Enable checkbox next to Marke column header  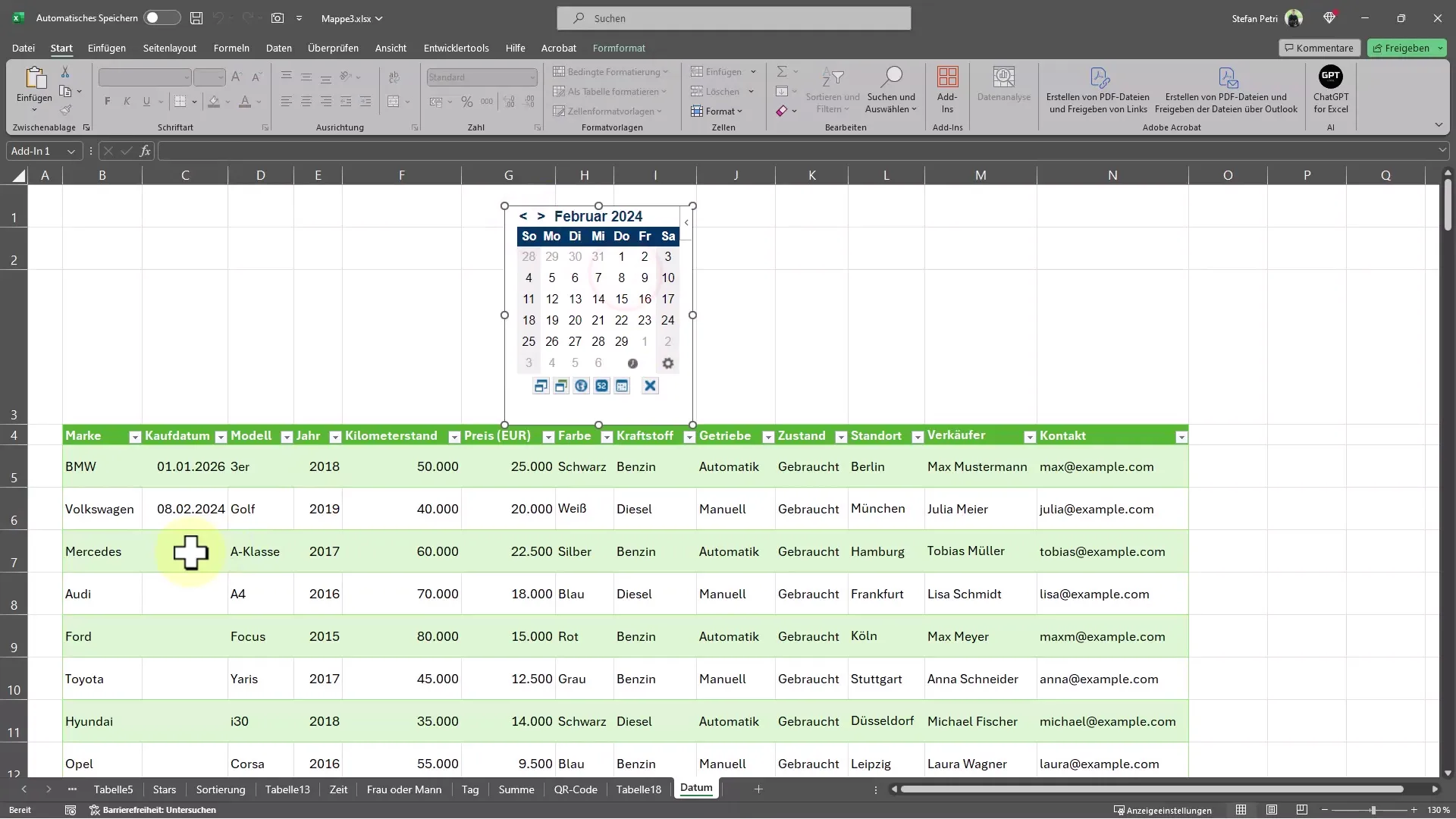click(x=134, y=437)
